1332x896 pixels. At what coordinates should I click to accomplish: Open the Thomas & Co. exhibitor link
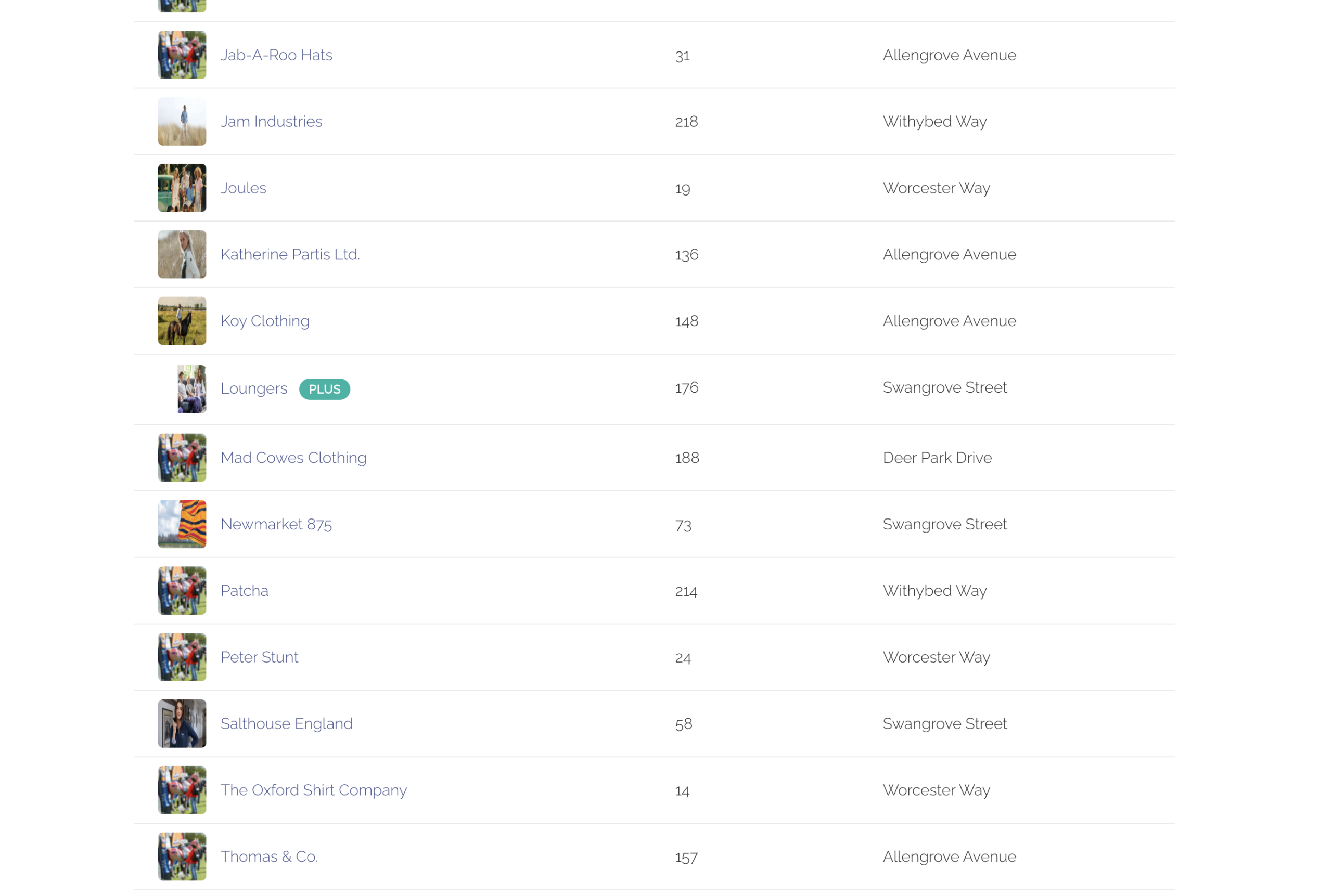[x=268, y=856]
